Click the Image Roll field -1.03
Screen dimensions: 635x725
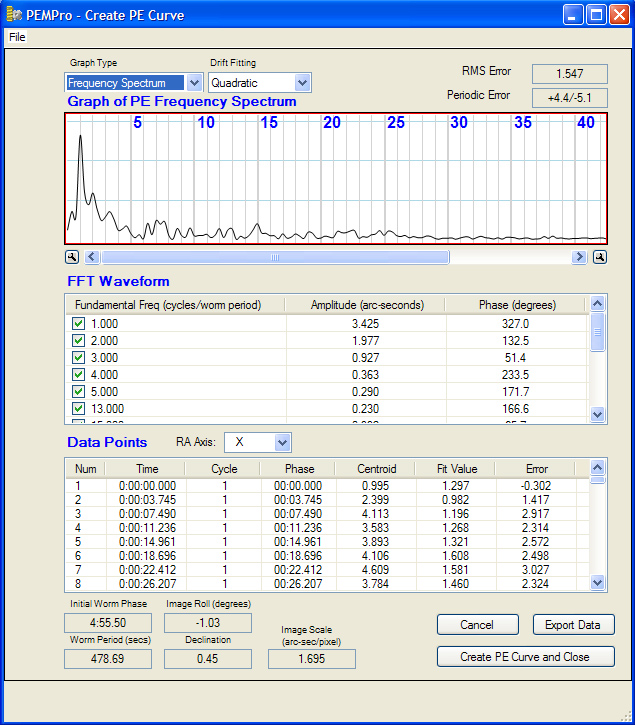208,623
